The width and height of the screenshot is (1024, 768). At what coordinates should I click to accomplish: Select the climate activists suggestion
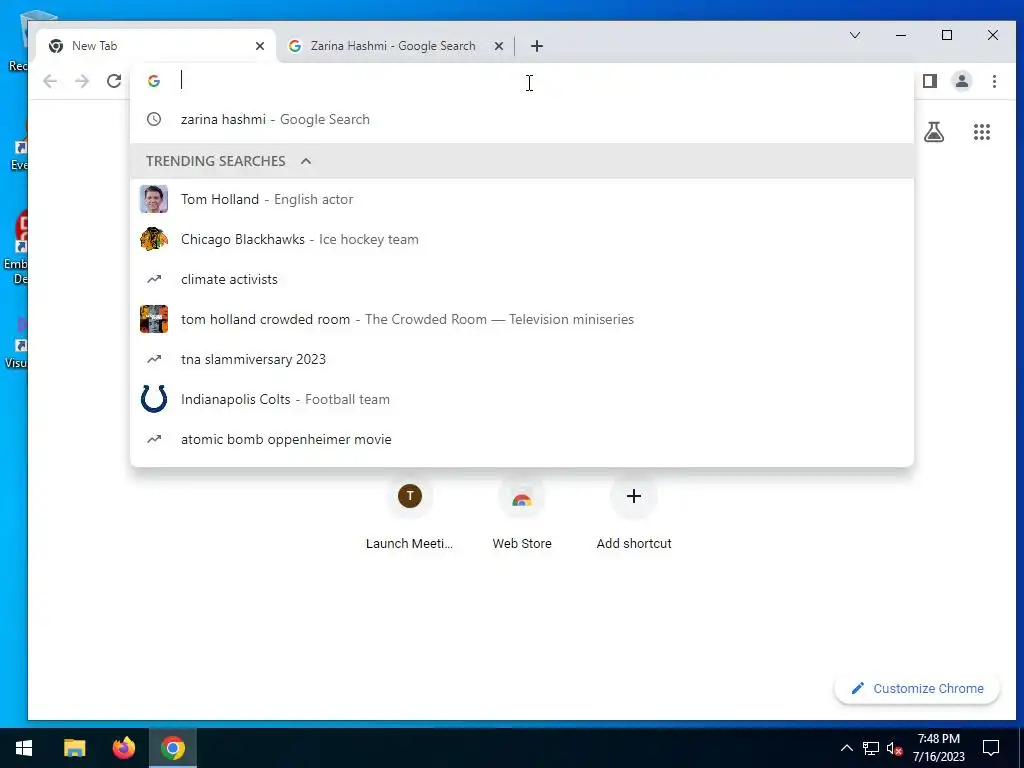pos(522,280)
